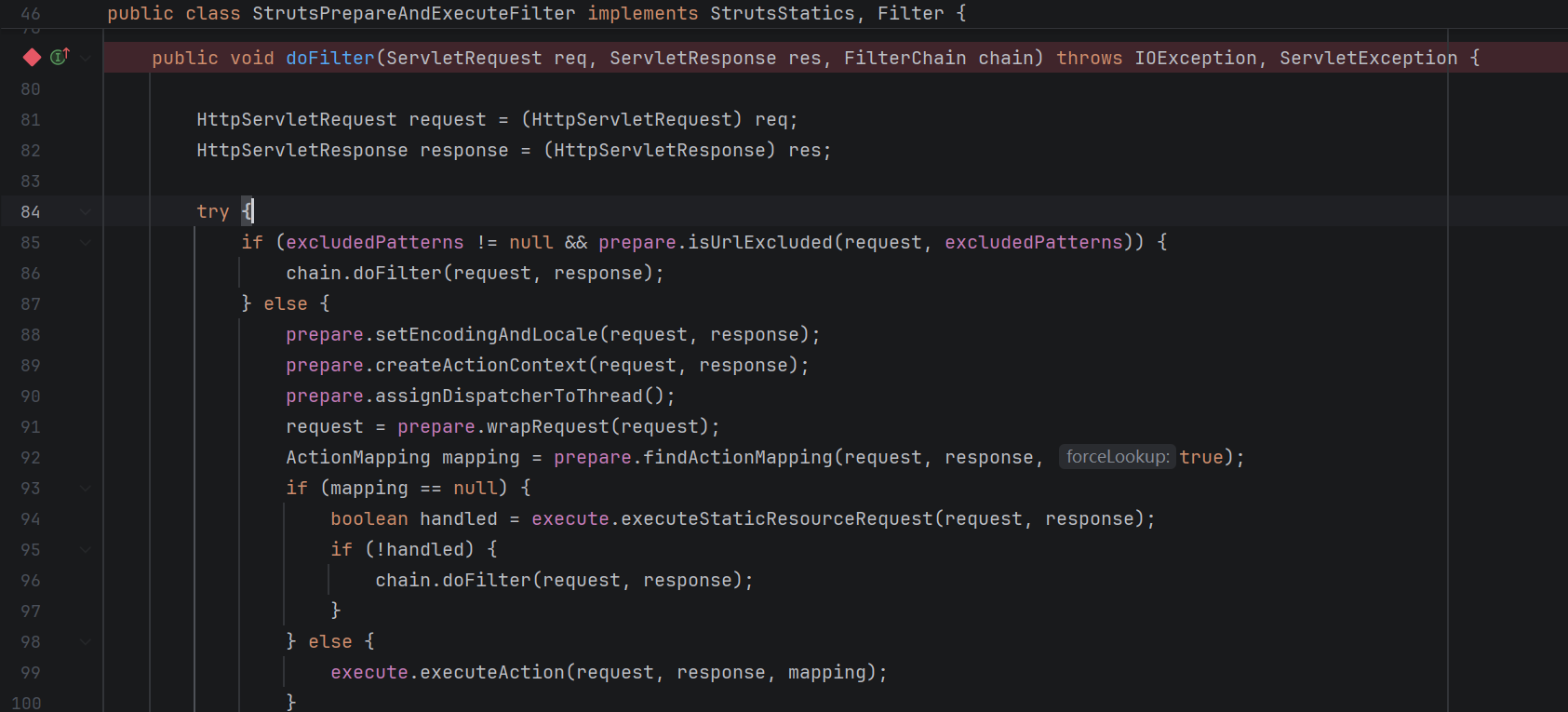Click ServletException in the throws clause
1568x712 pixels.
[x=1369, y=58]
